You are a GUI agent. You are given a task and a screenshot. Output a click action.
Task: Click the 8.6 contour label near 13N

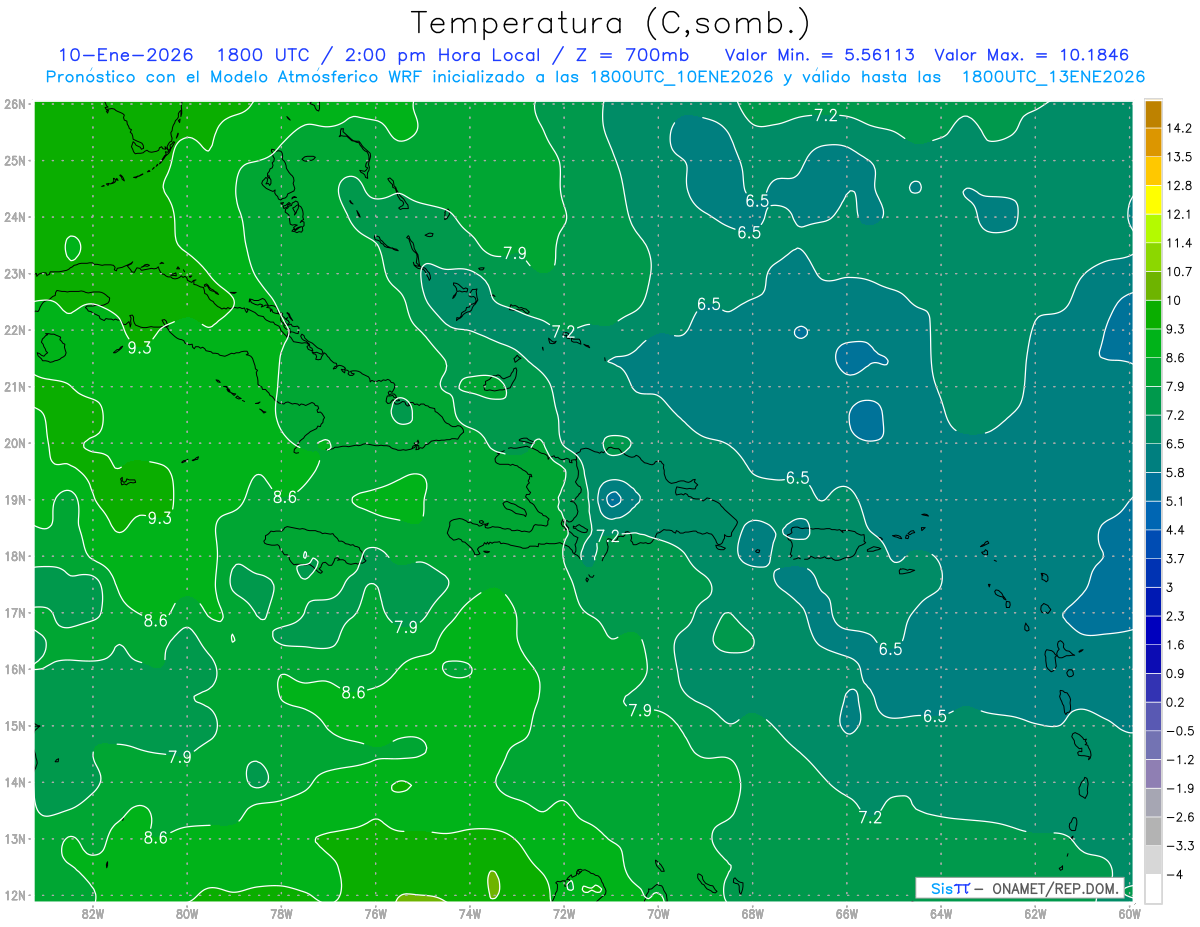tap(155, 837)
